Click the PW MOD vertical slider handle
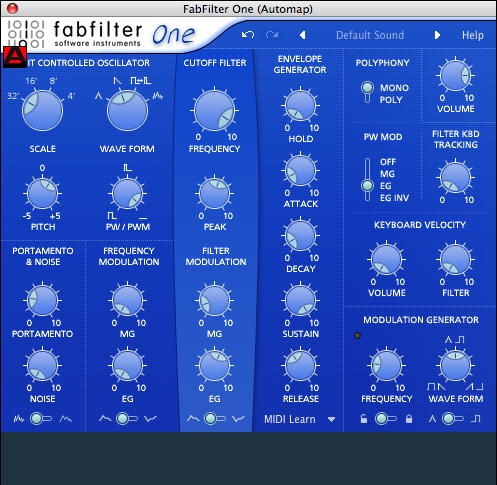 (x=367, y=186)
